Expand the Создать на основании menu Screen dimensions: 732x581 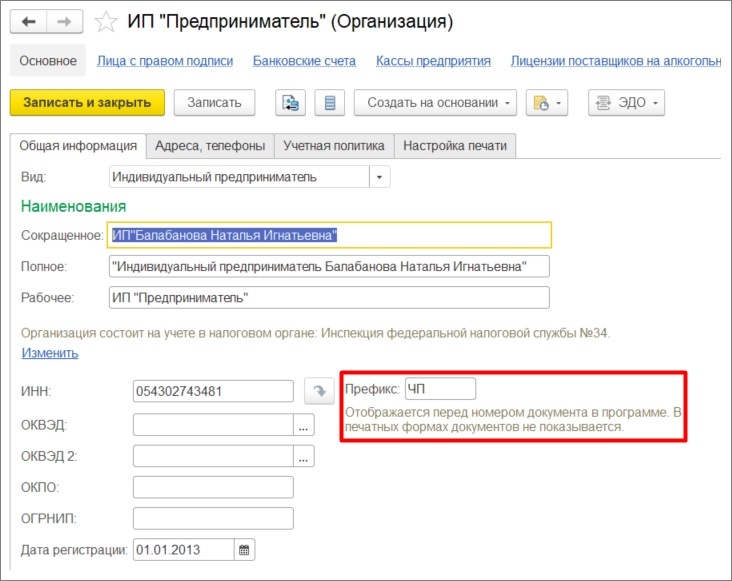pyautogui.click(x=435, y=103)
